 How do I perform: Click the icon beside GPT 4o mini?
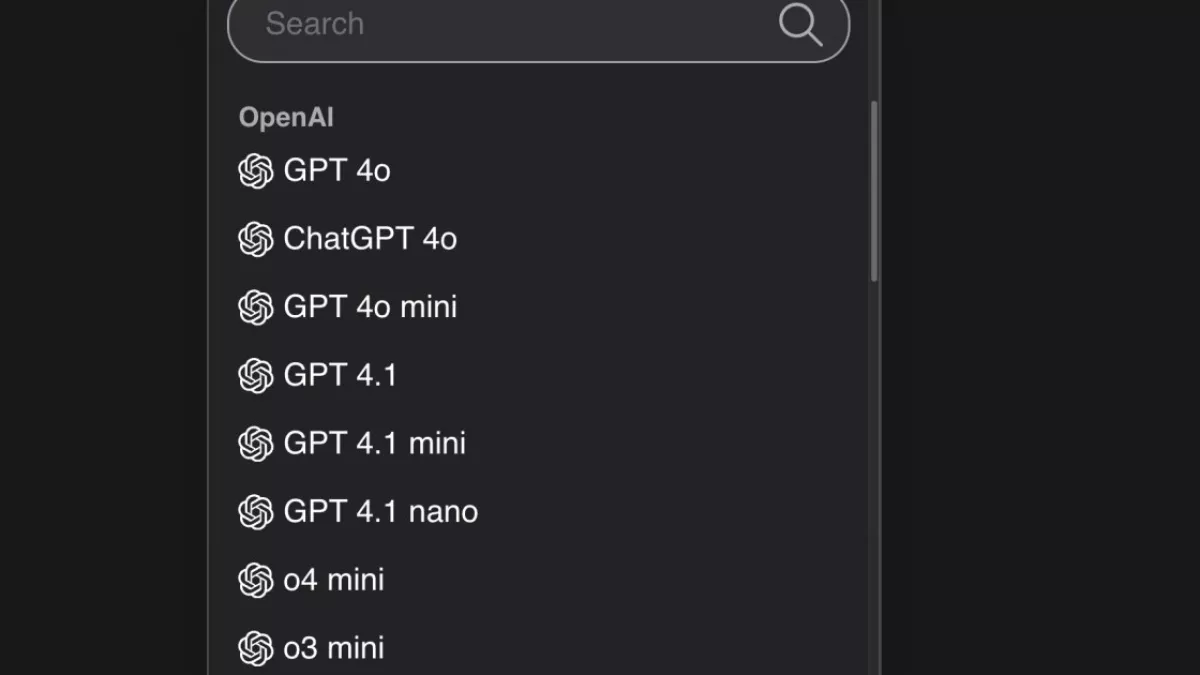click(256, 307)
